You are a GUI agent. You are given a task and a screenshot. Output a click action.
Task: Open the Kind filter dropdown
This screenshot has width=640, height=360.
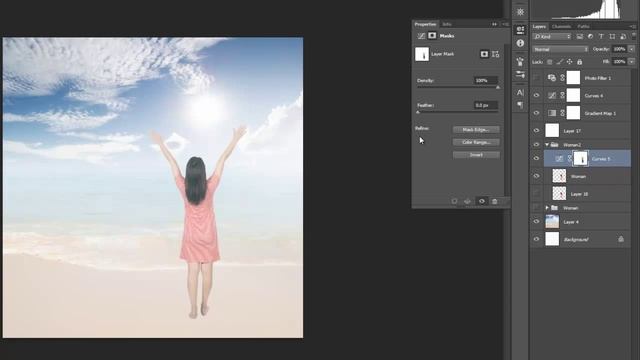tap(552, 37)
